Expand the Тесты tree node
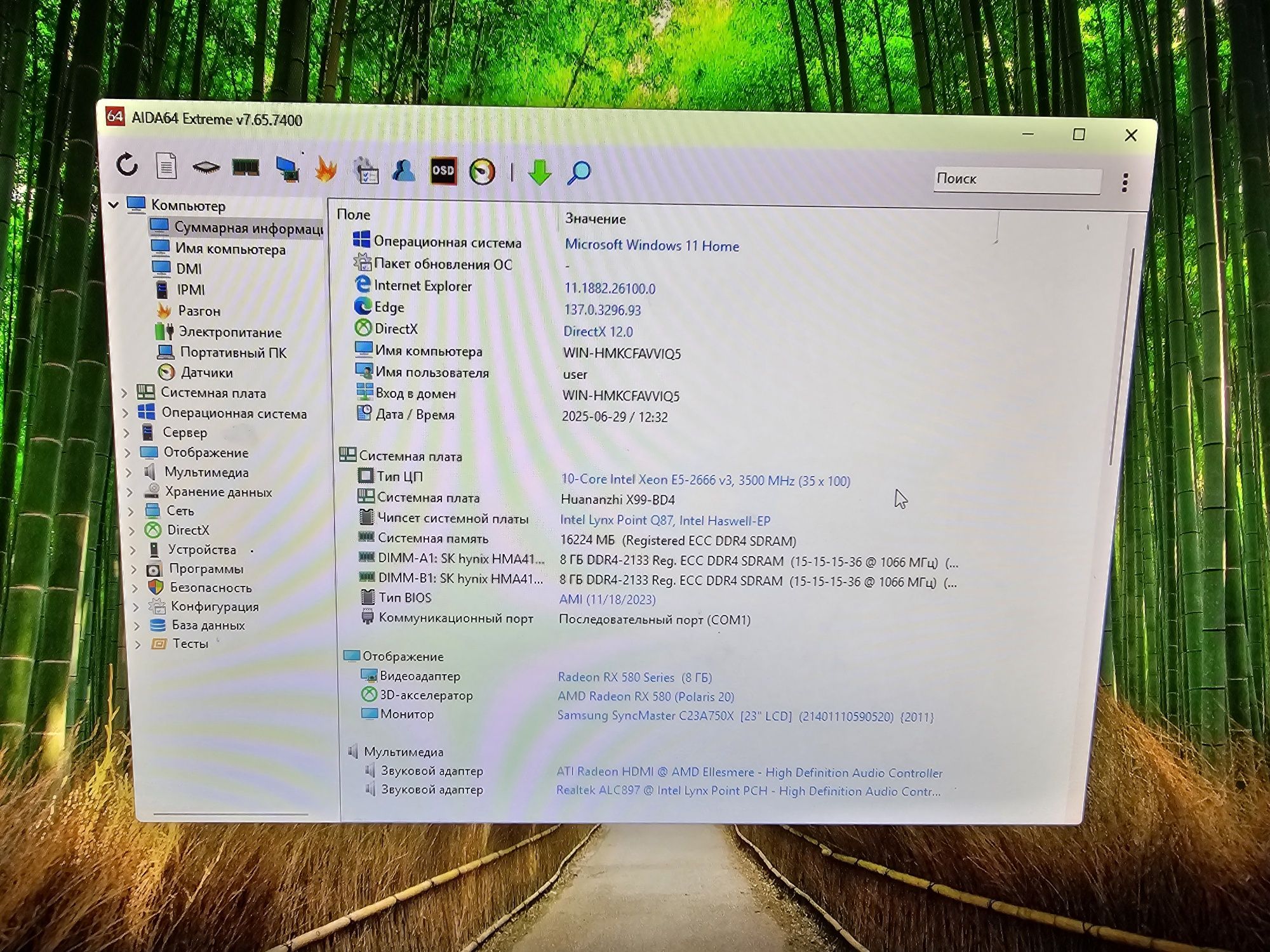Screen dimensions: 1270x952 click(138, 644)
